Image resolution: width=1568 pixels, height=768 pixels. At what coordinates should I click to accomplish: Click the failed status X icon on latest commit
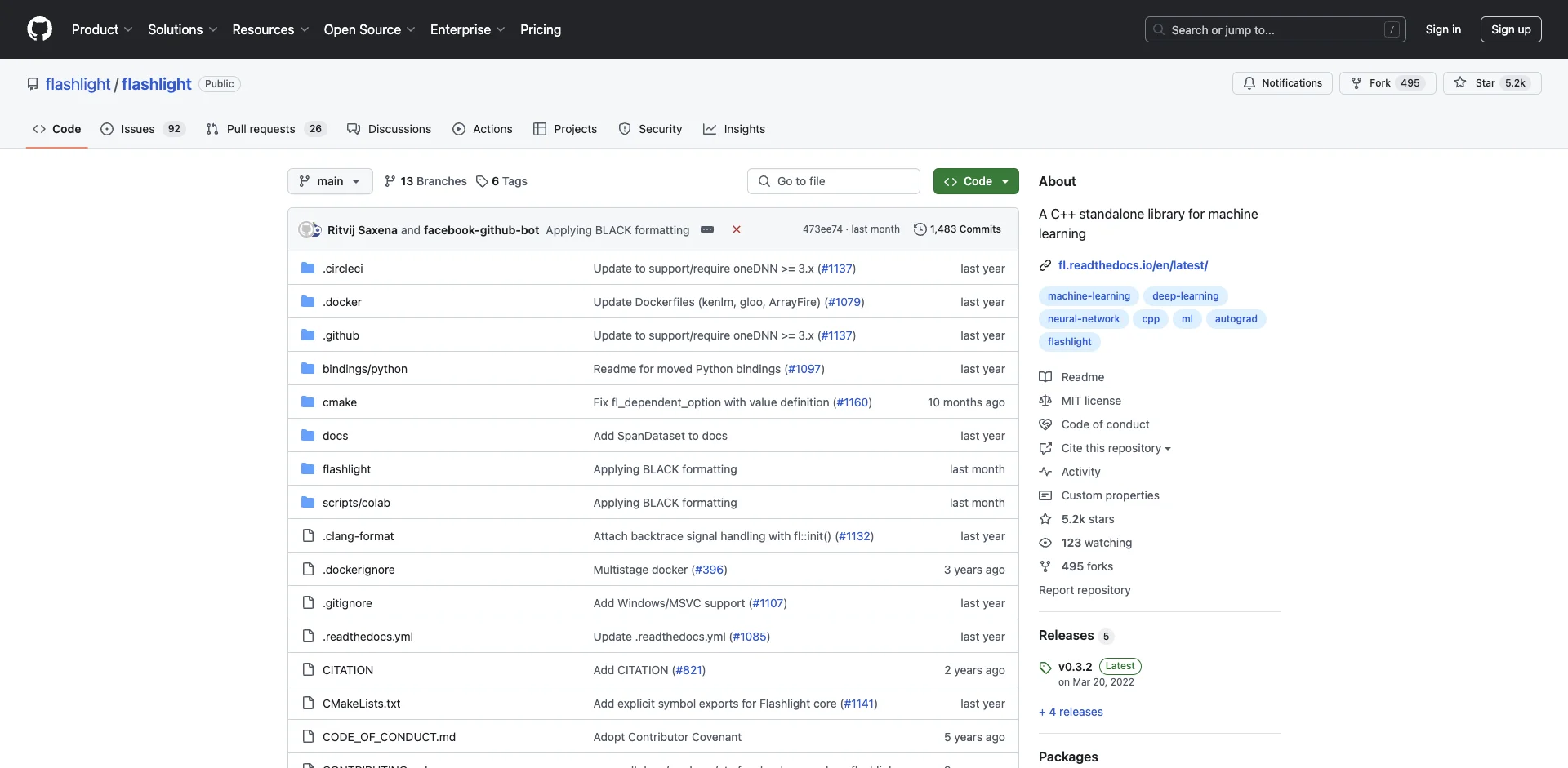tap(737, 230)
